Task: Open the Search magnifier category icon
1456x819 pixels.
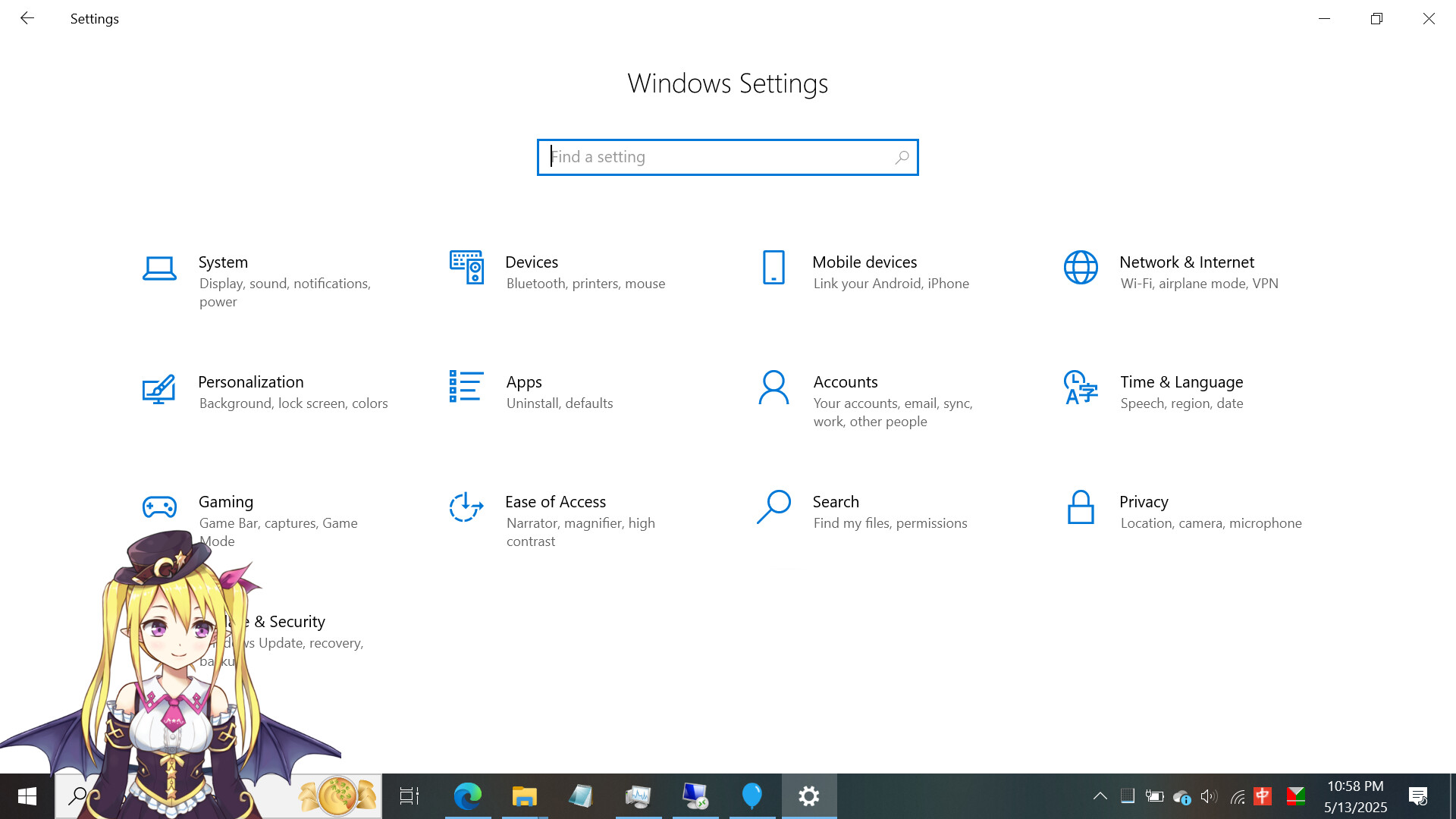Action: tap(773, 507)
